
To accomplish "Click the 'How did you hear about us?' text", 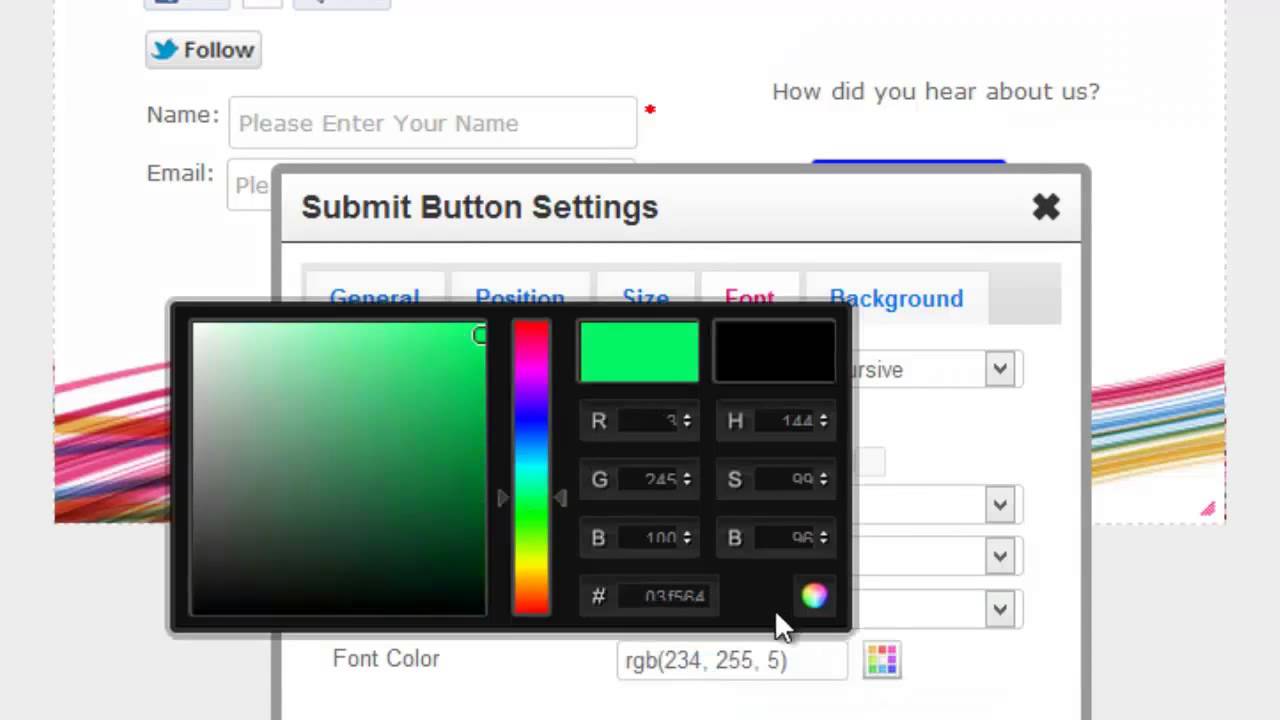I will coord(936,92).
